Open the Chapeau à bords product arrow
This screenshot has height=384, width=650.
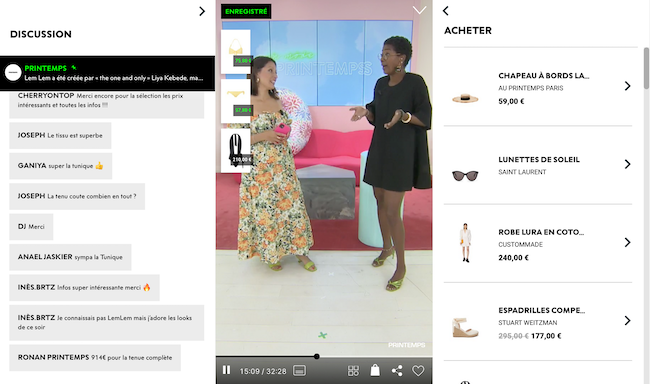coord(627,86)
